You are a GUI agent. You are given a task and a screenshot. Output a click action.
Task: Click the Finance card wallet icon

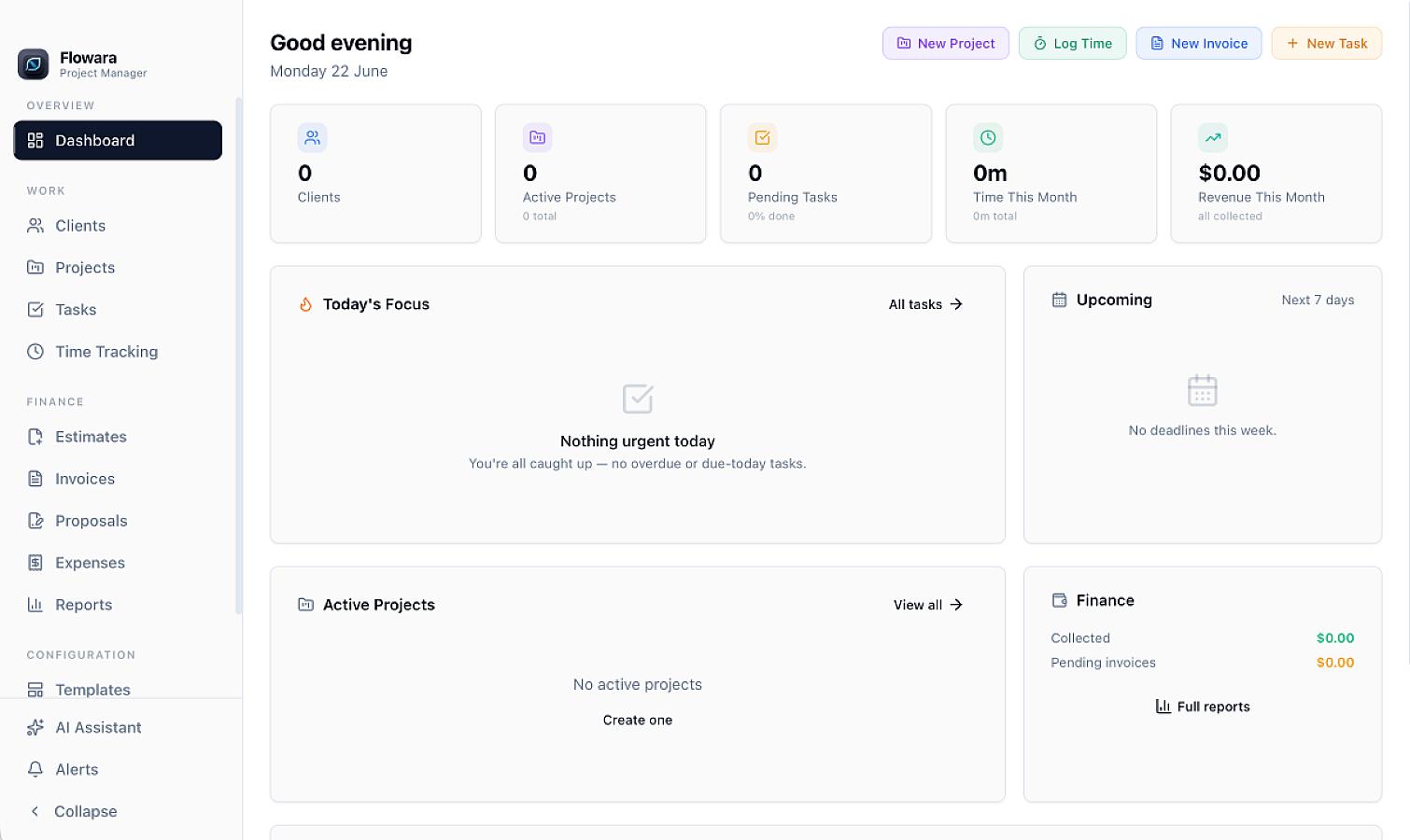tap(1059, 600)
